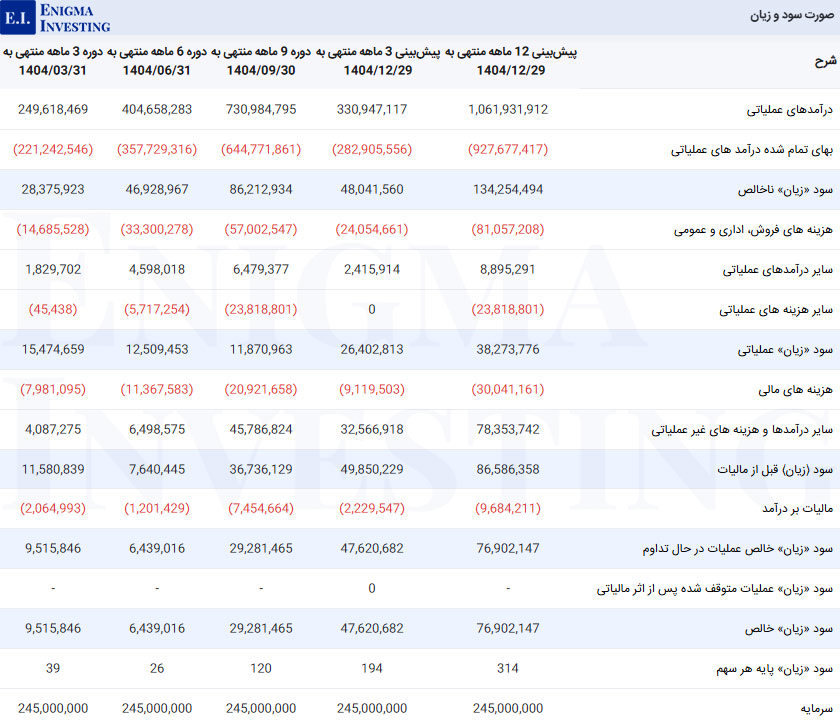Viewport: 840px width, 725px height.
Task: Click net profit value 76,902,147
Action: [x=507, y=628]
